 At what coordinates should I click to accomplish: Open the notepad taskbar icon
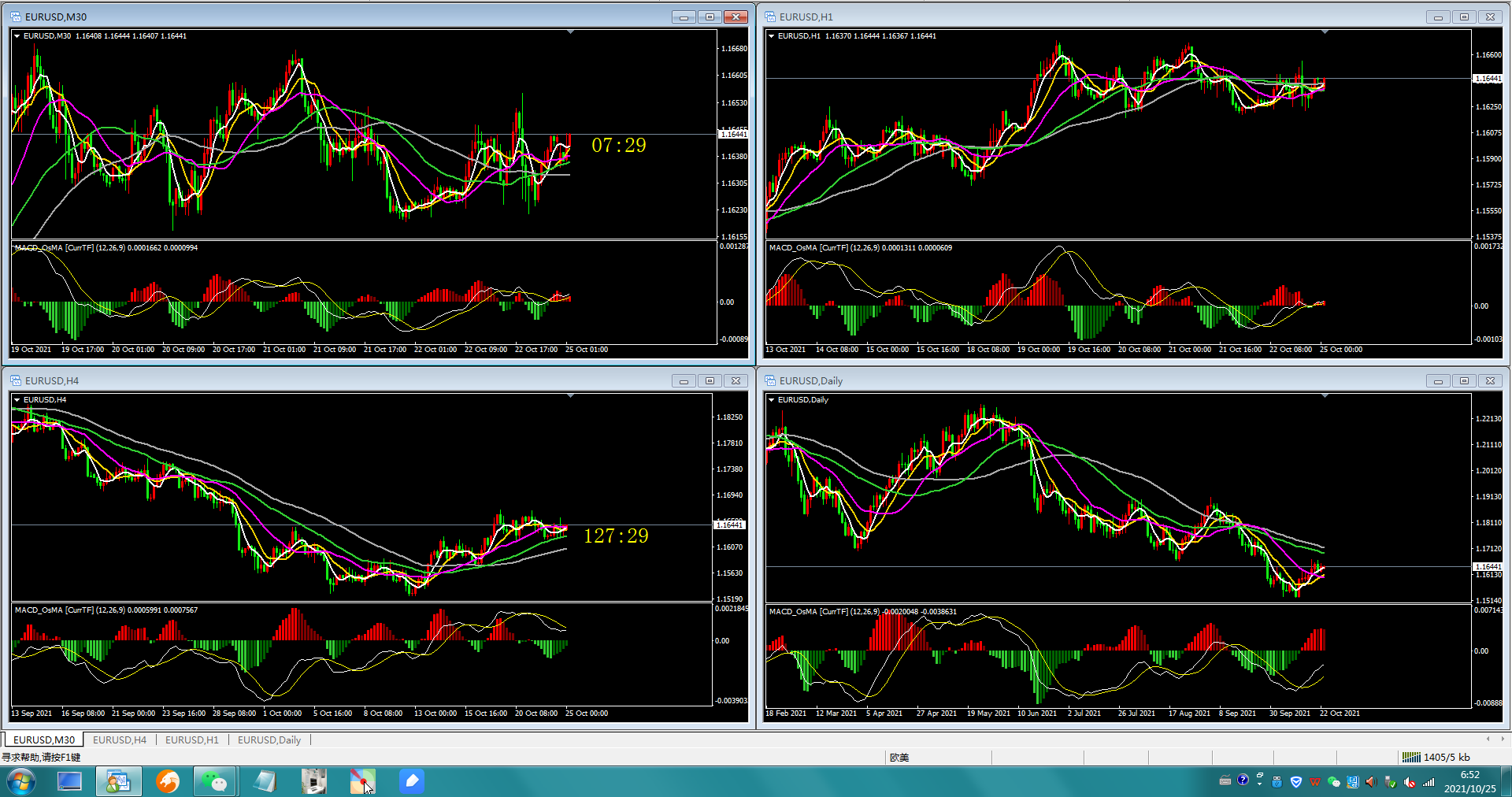pyautogui.click(x=265, y=781)
